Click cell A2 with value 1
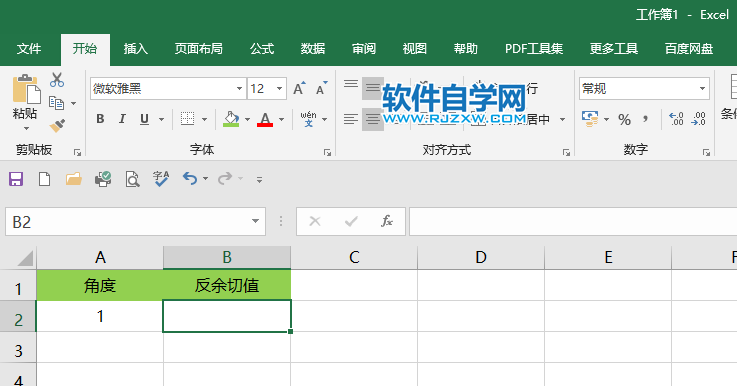The height and width of the screenshot is (386, 737). [100, 316]
